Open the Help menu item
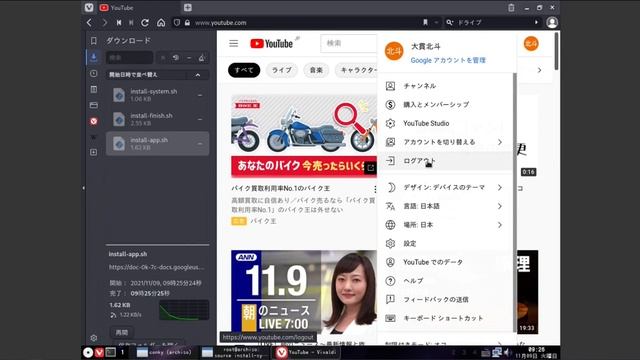 (445, 281)
